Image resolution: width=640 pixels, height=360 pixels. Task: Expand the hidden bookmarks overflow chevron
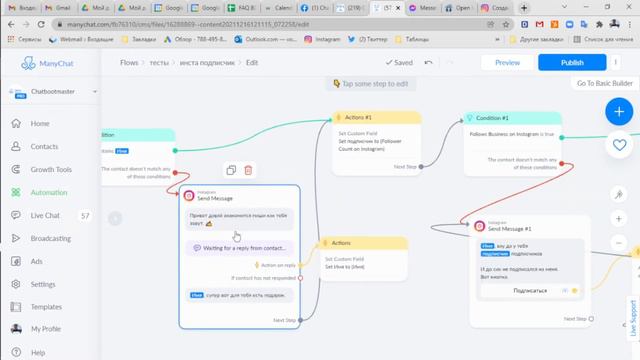click(497, 39)
